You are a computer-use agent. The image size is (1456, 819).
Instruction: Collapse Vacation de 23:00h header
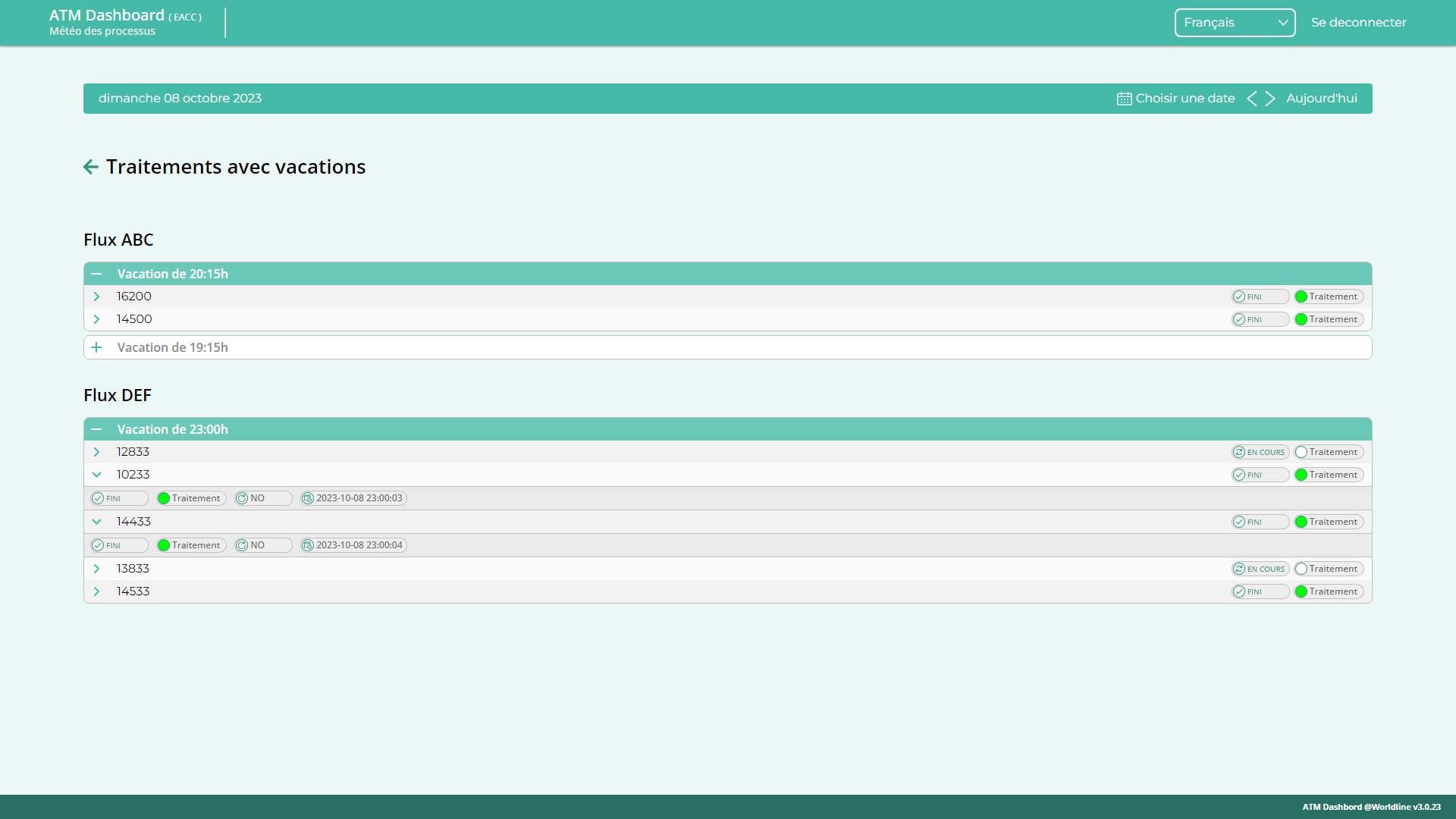(96, 429)
